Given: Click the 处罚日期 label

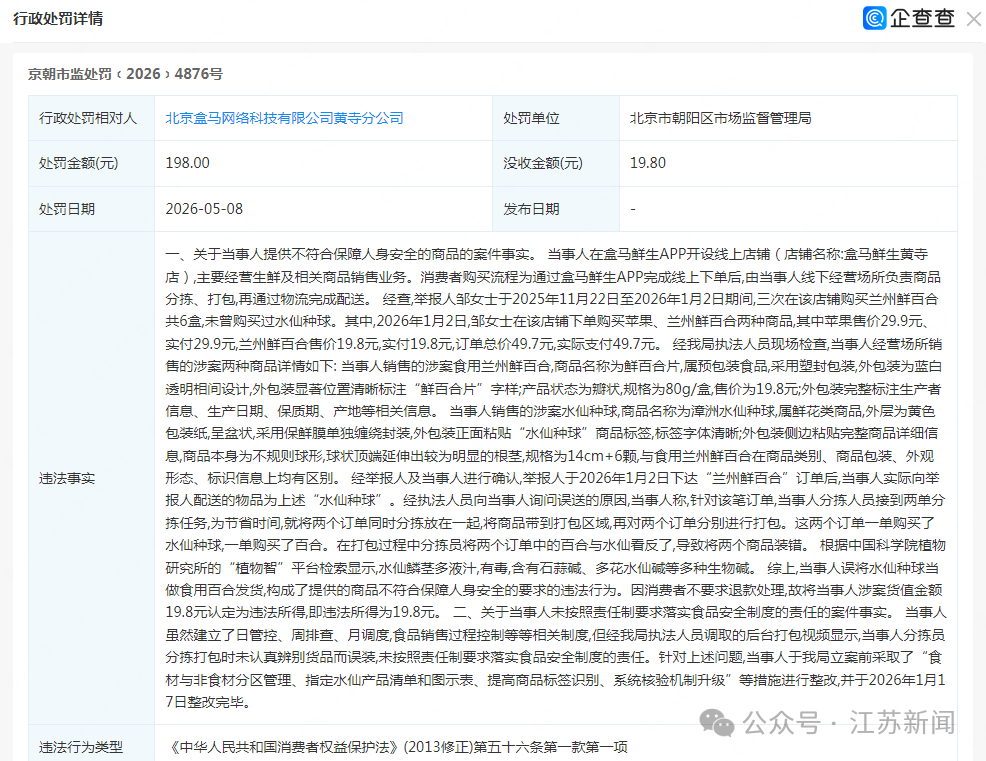Looking at the screenshot, I should (67, 209).
